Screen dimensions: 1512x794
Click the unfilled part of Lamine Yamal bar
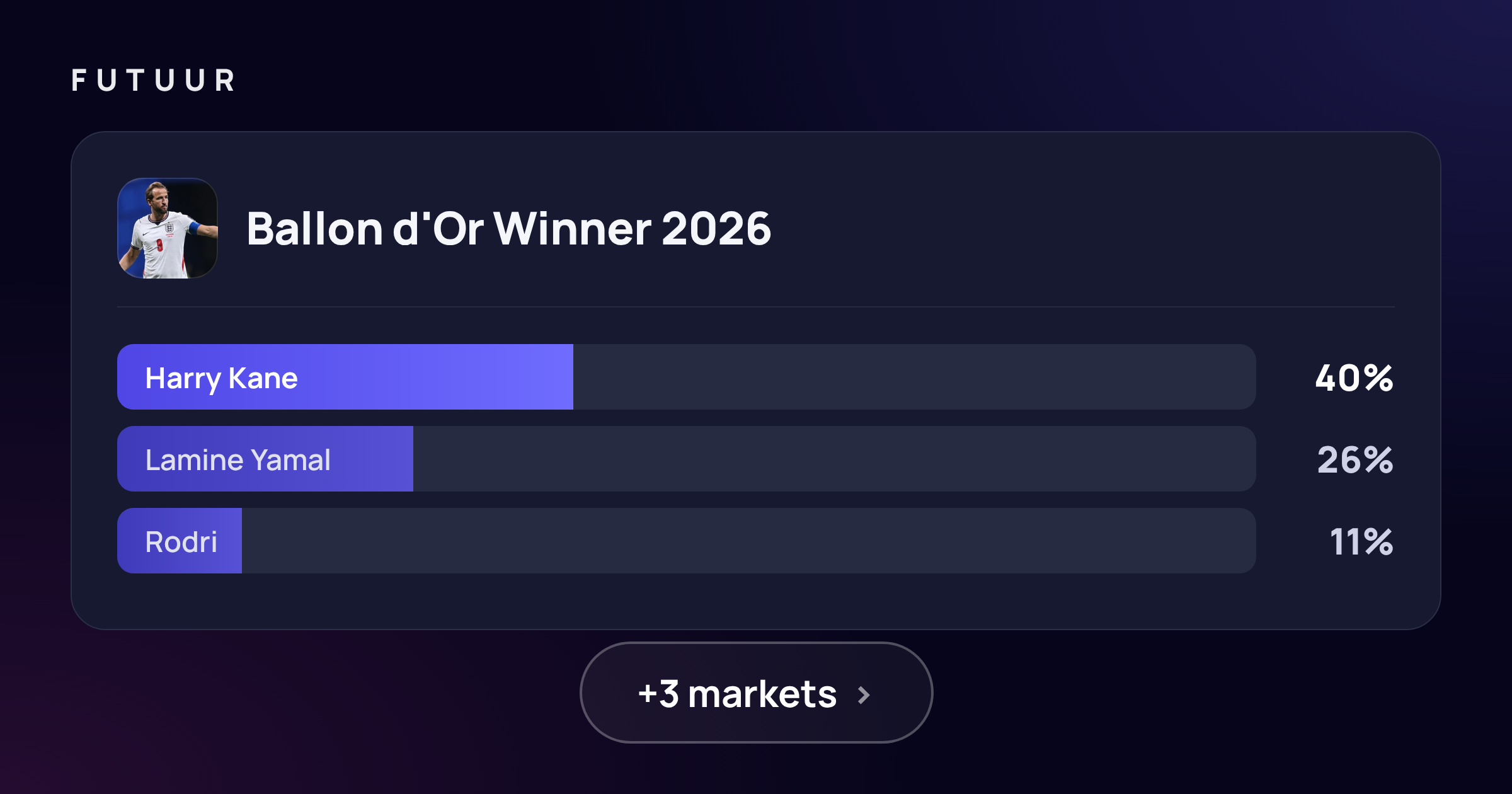tap(835, 459)
